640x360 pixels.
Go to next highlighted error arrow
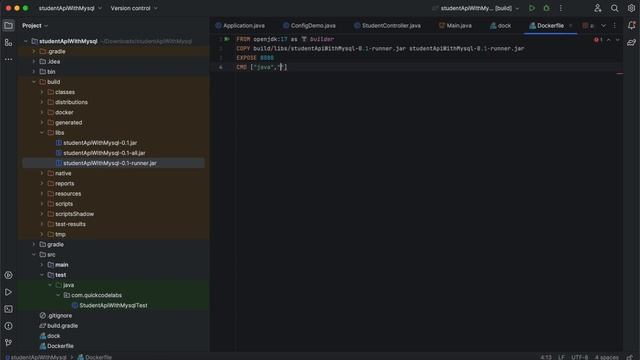click(618, 40)
